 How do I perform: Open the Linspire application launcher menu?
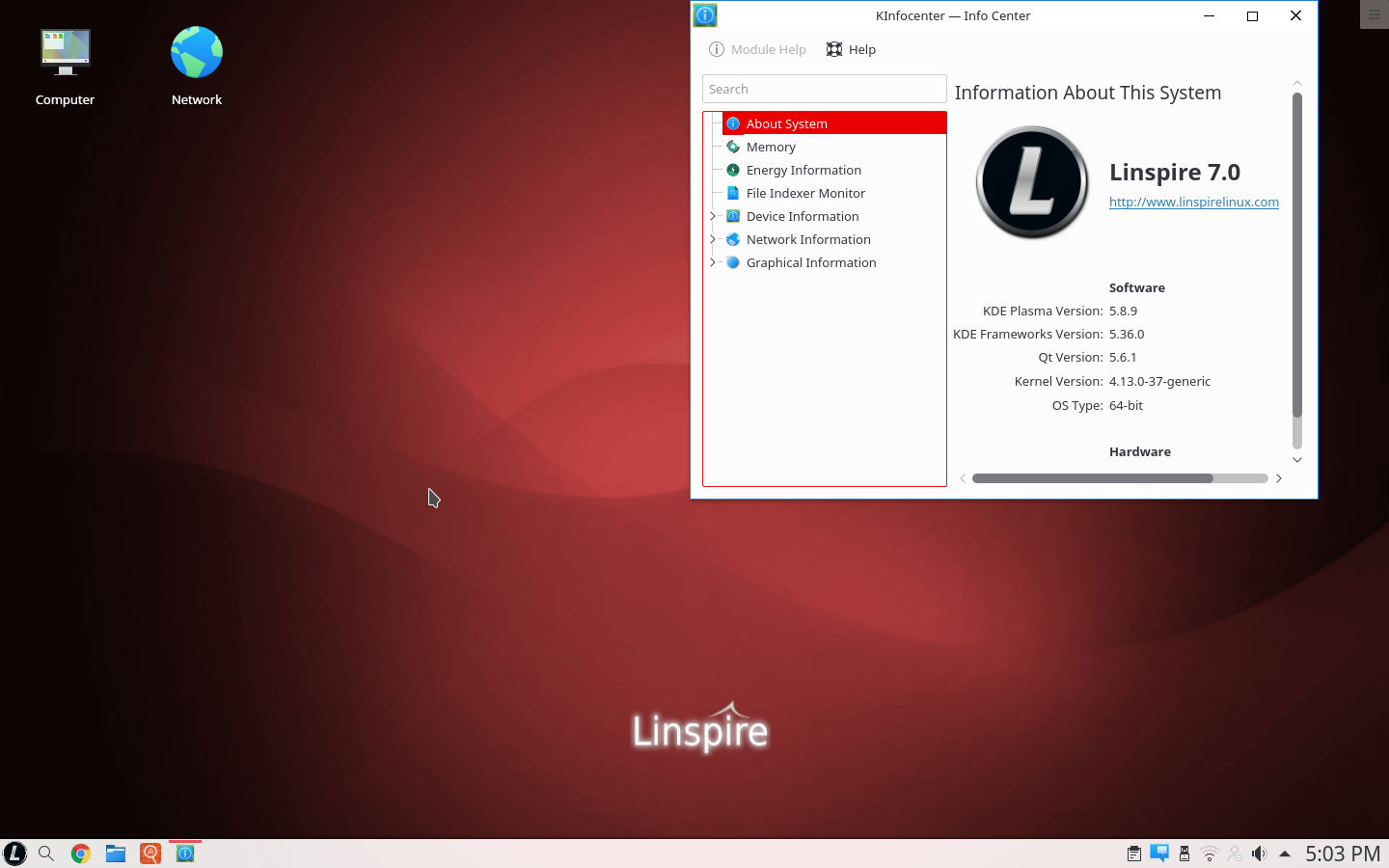coord(15,854)
